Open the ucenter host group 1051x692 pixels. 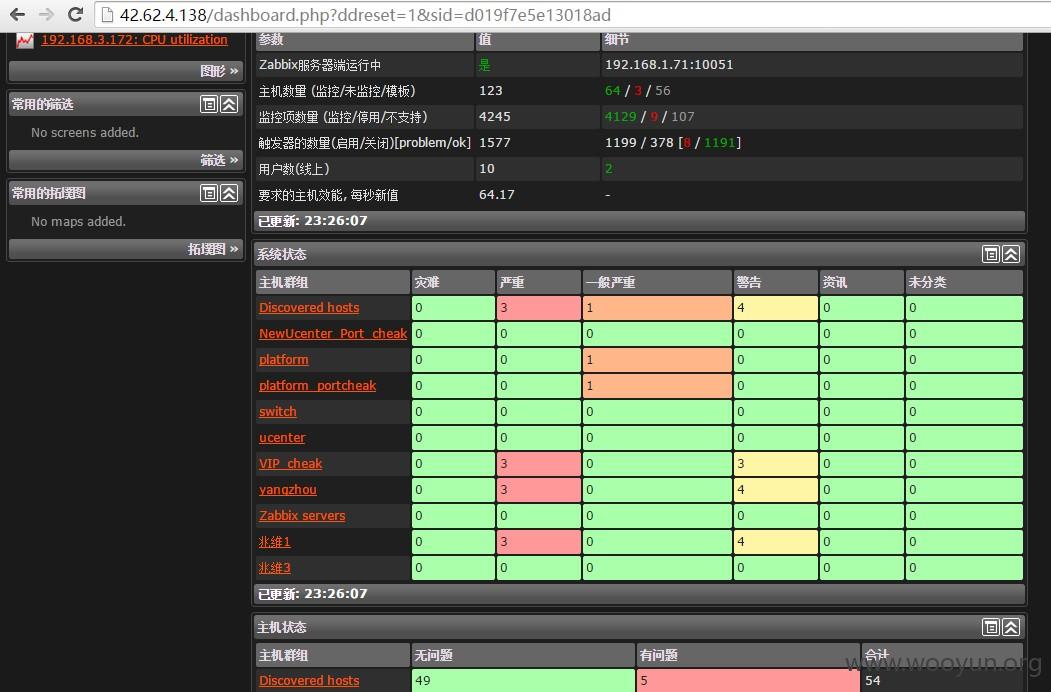click(x=282, y=438)
